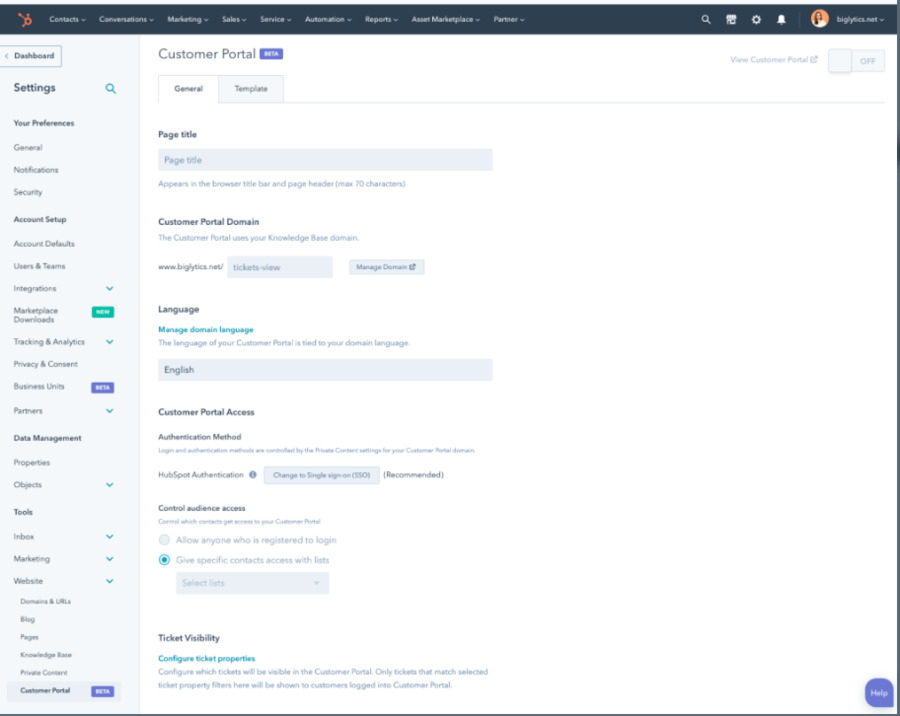Expand the Marketing sidebar section under Tools
Screen dimensions: 900x716
tap(110, 559)
